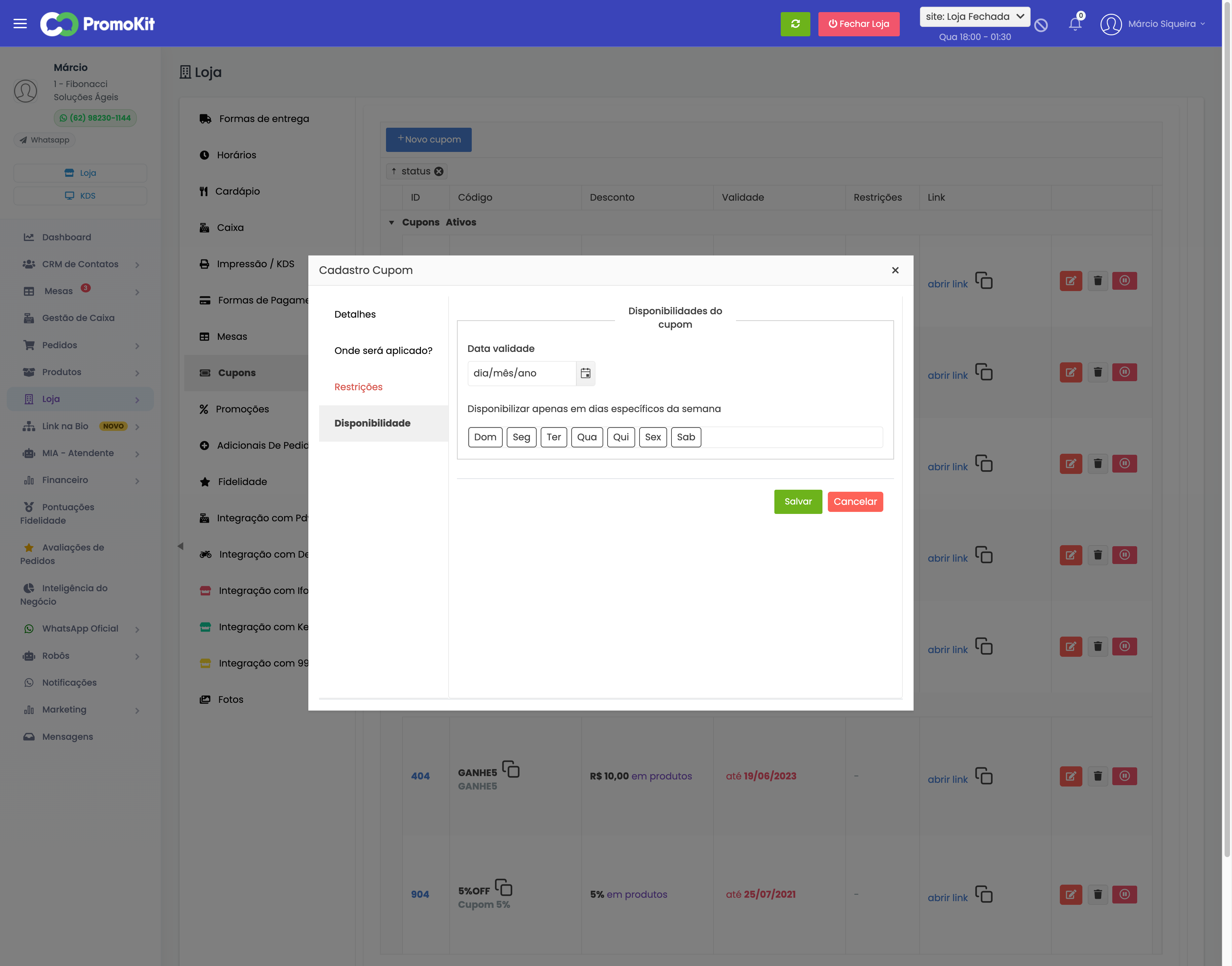Click the Mensagens inbox icon

pos(29,737)
